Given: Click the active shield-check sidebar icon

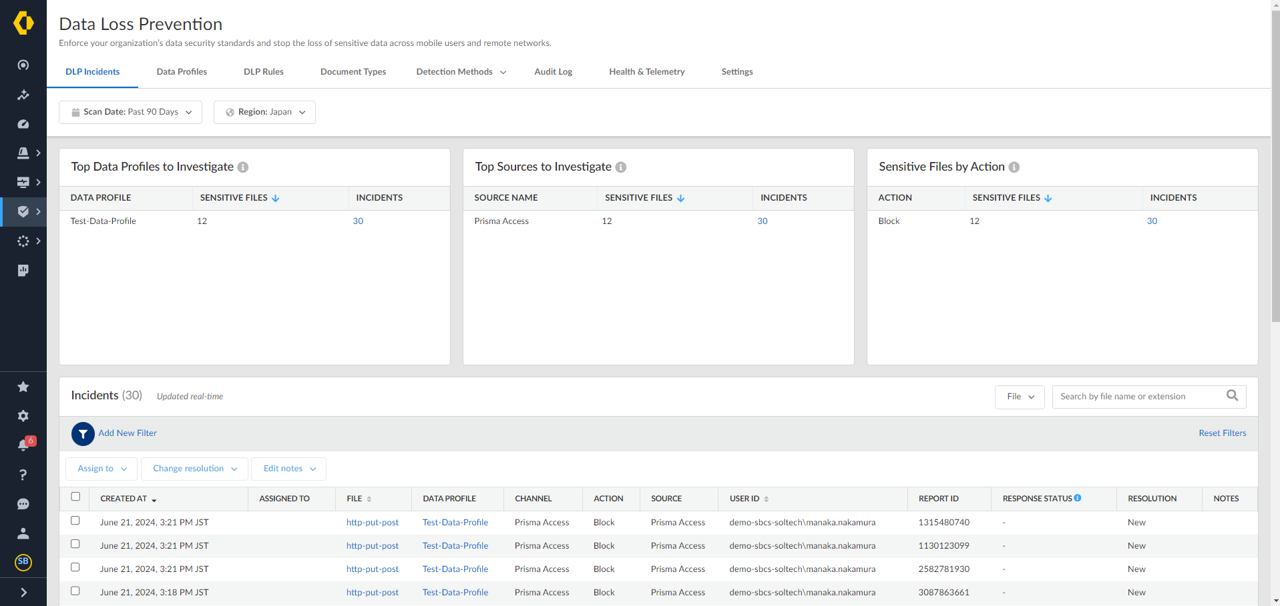Looking at the screenshot, I should tap(23, 212).
